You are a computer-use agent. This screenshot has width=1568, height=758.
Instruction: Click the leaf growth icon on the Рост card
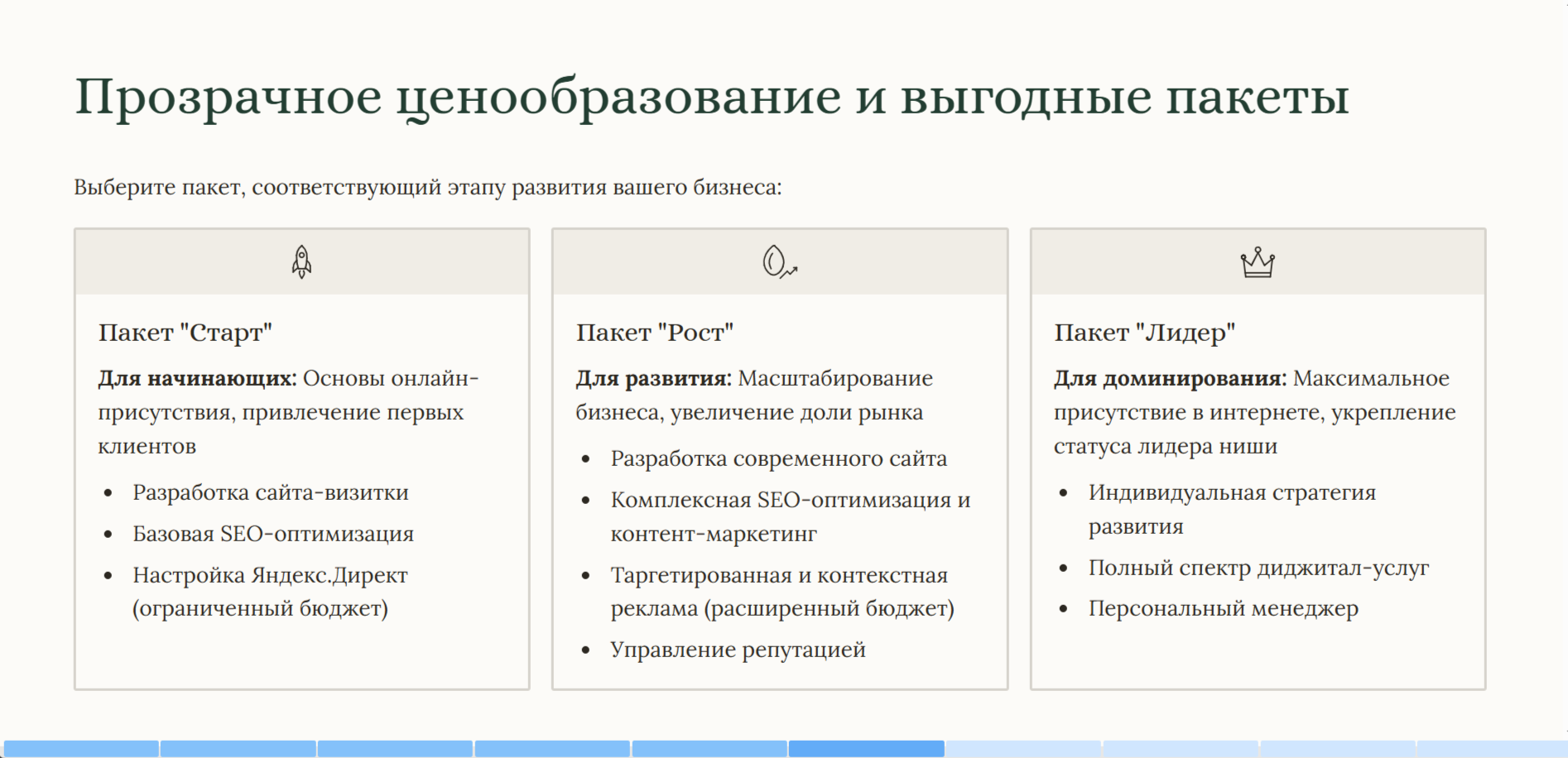tap(778, 261)
